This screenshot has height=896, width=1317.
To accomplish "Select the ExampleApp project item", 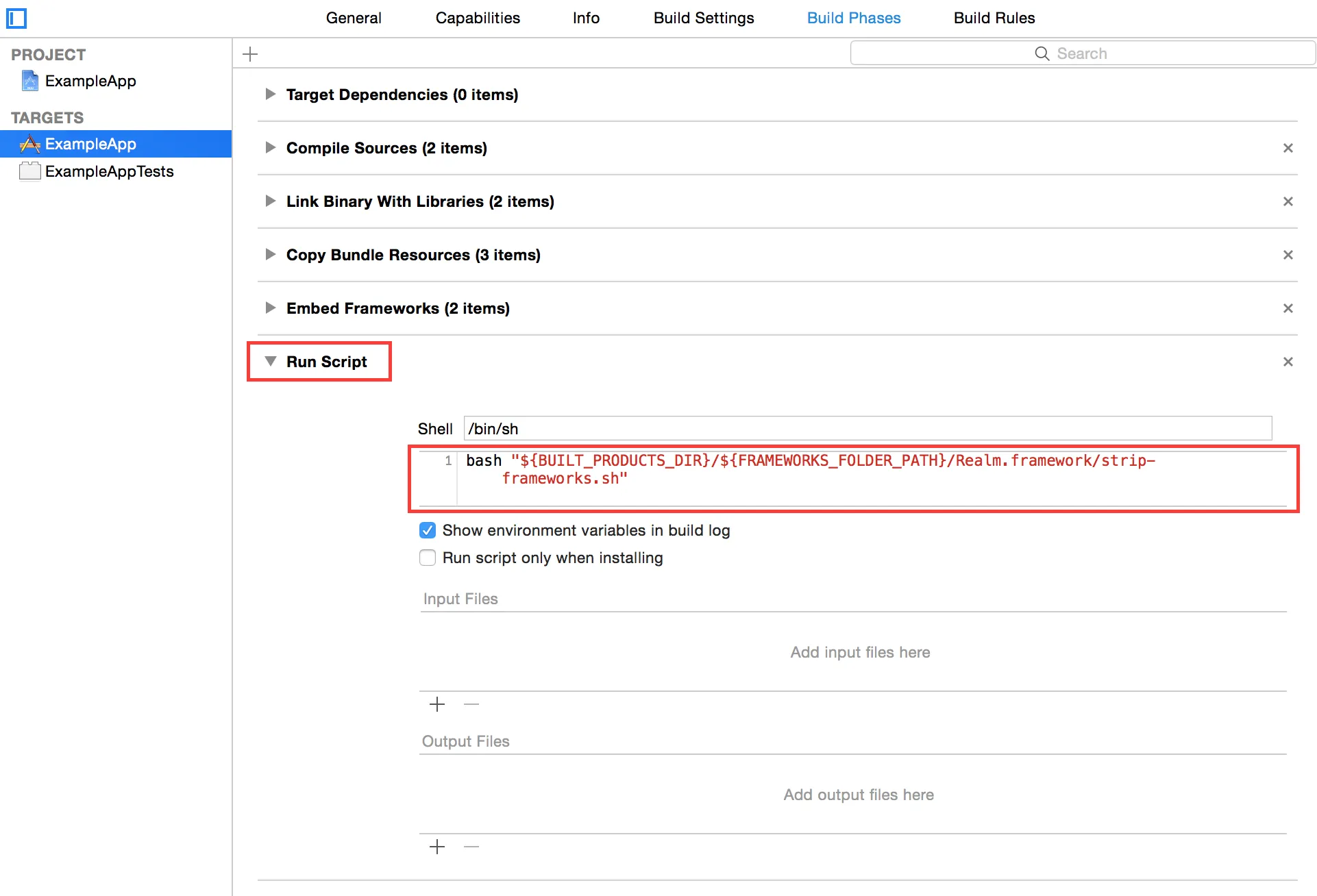I will pyautogui.click(x=90, y=81).
